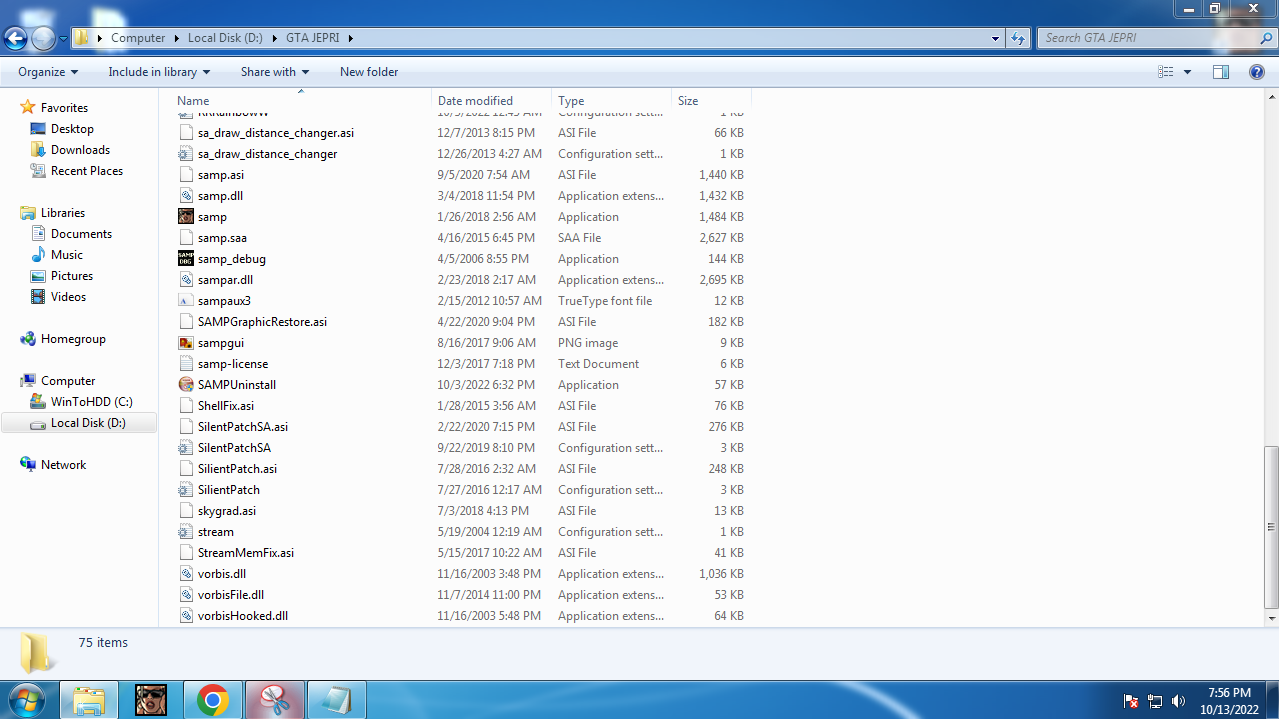This screenshot has height=719, width=1279.
Task: Click the Back navigation arrow
Action: (15, 38)
